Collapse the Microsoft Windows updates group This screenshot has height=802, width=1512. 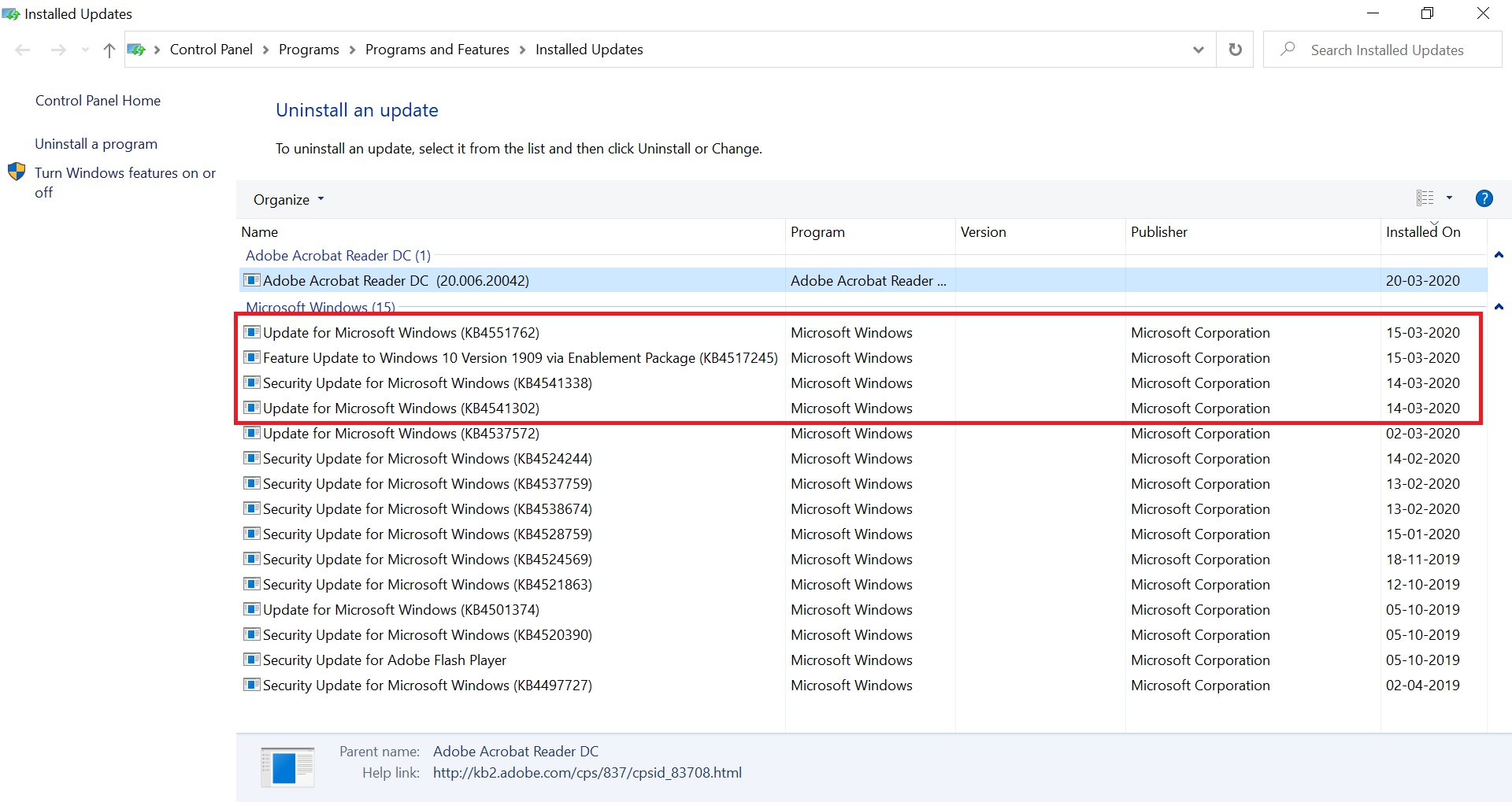1499,307
